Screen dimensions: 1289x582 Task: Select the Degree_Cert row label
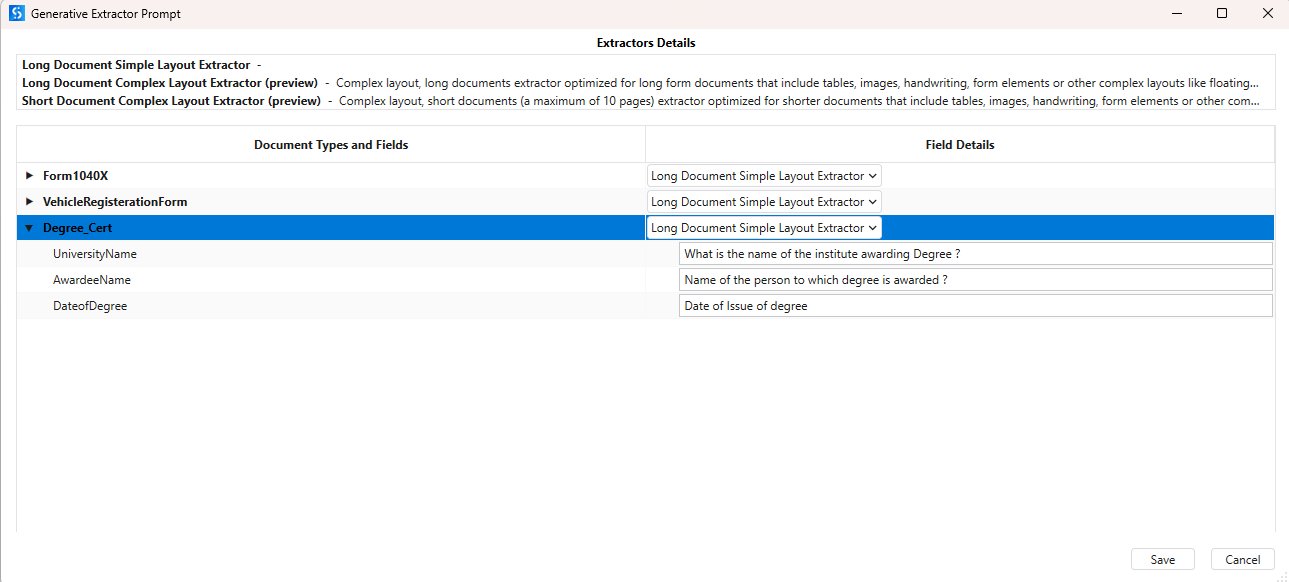click(x=77, y=228)
